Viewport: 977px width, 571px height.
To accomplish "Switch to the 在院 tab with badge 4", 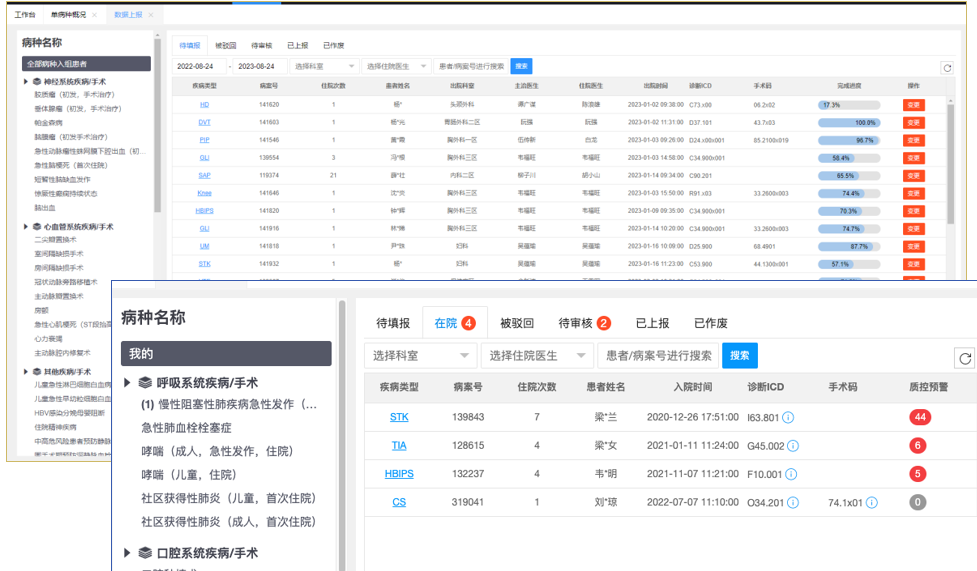I will [454, 323].
